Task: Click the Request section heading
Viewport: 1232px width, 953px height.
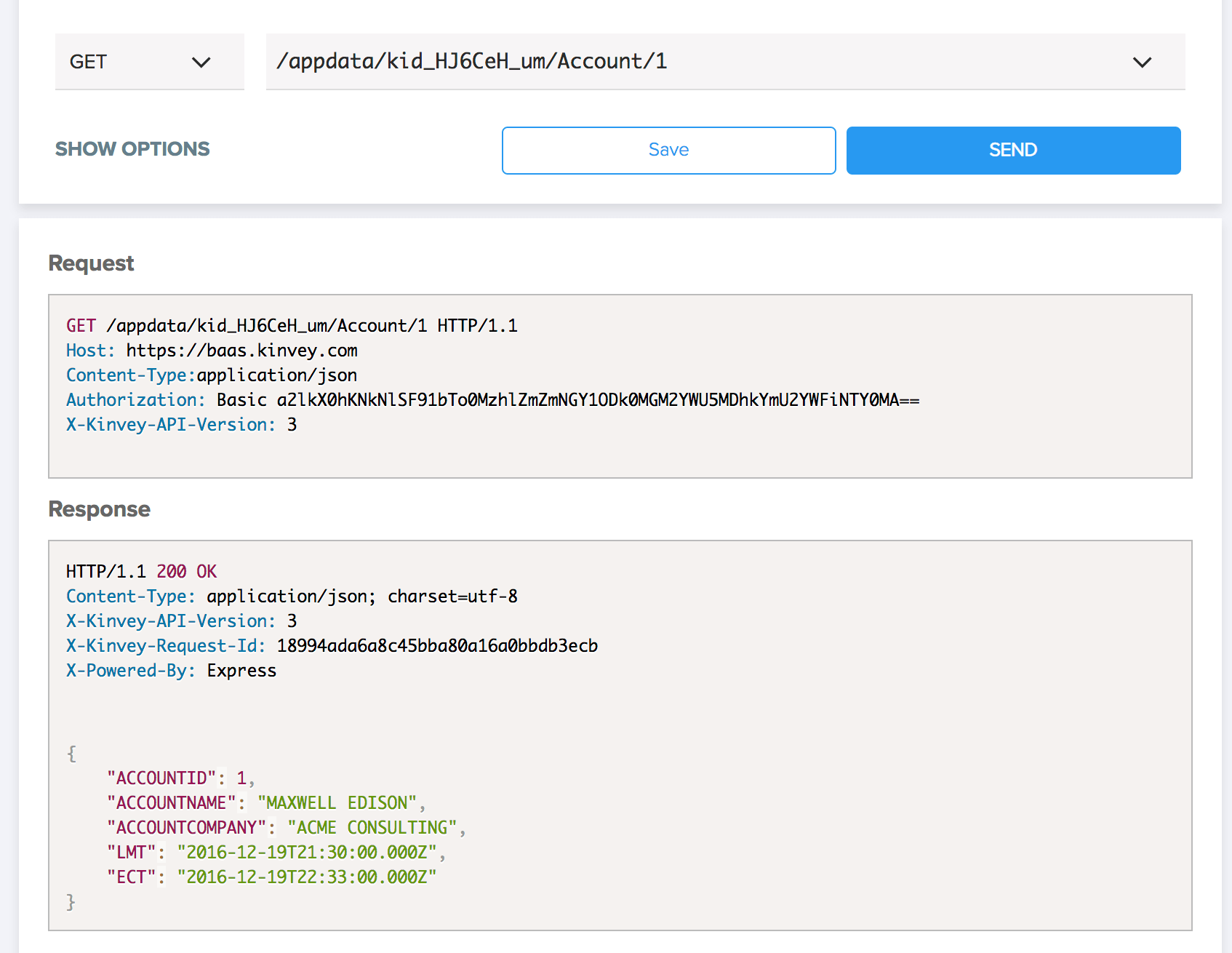Action: [91, 263]
